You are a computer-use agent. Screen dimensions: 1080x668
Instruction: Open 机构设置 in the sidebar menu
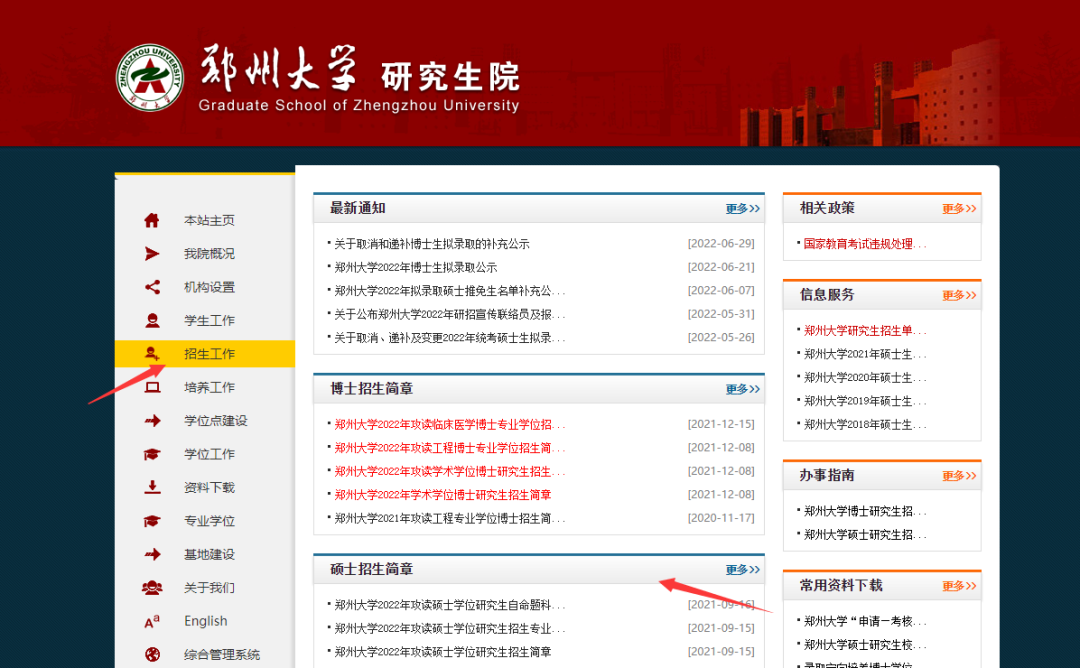[x=209, y=287]
